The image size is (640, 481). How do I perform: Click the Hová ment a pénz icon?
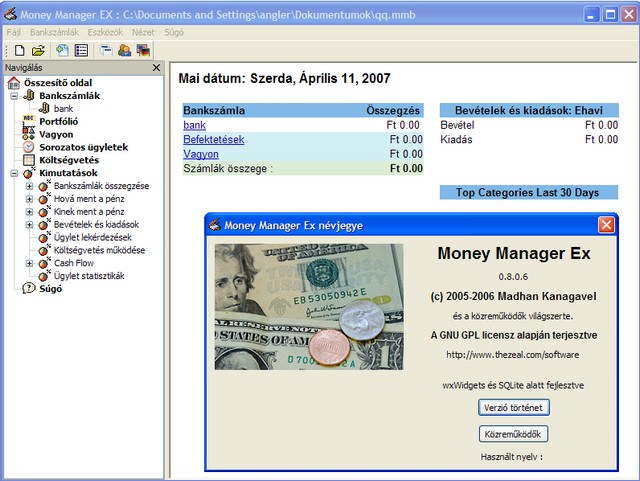(44, 199)
